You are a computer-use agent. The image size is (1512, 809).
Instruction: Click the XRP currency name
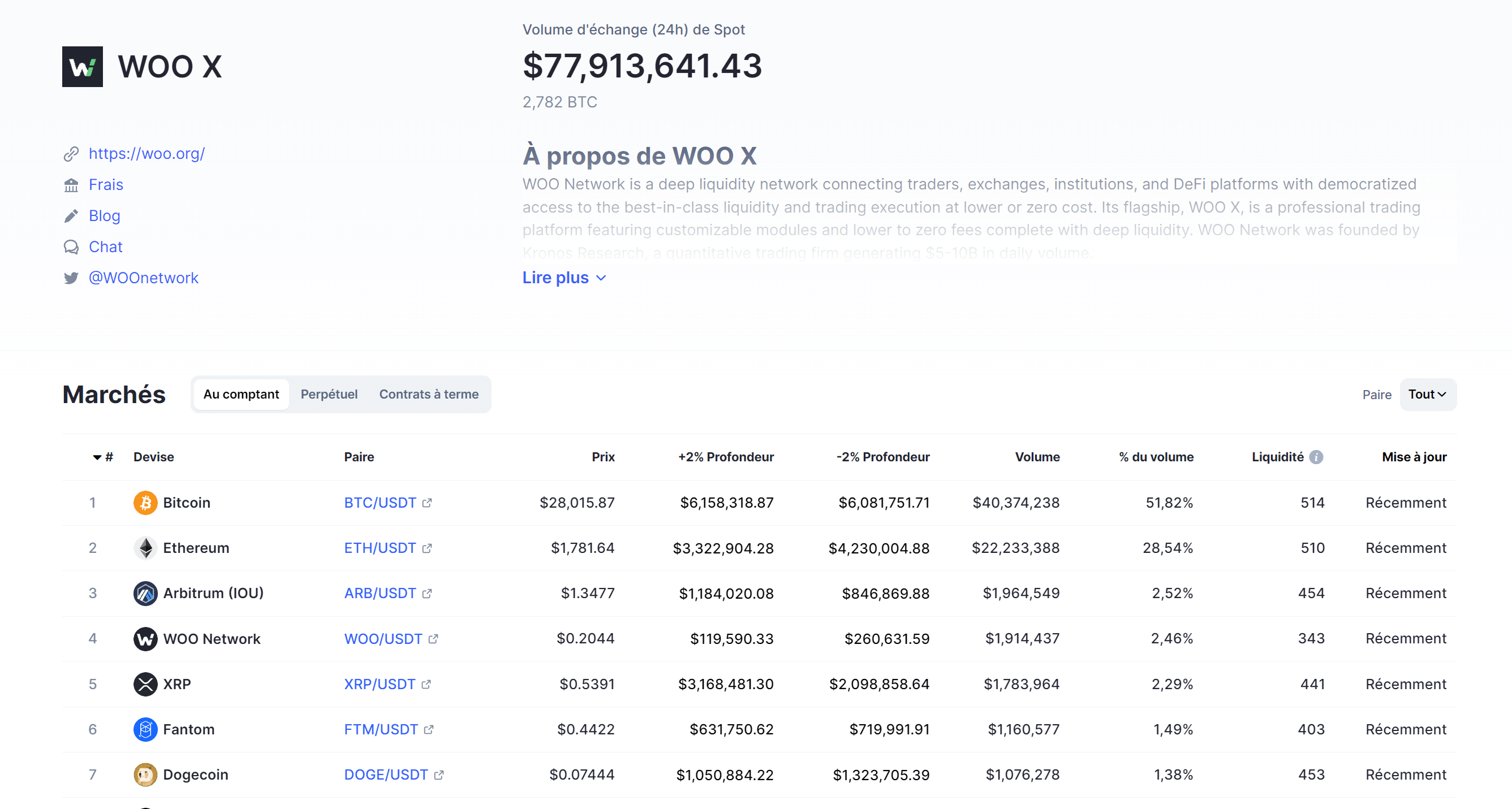pos(176,684)
